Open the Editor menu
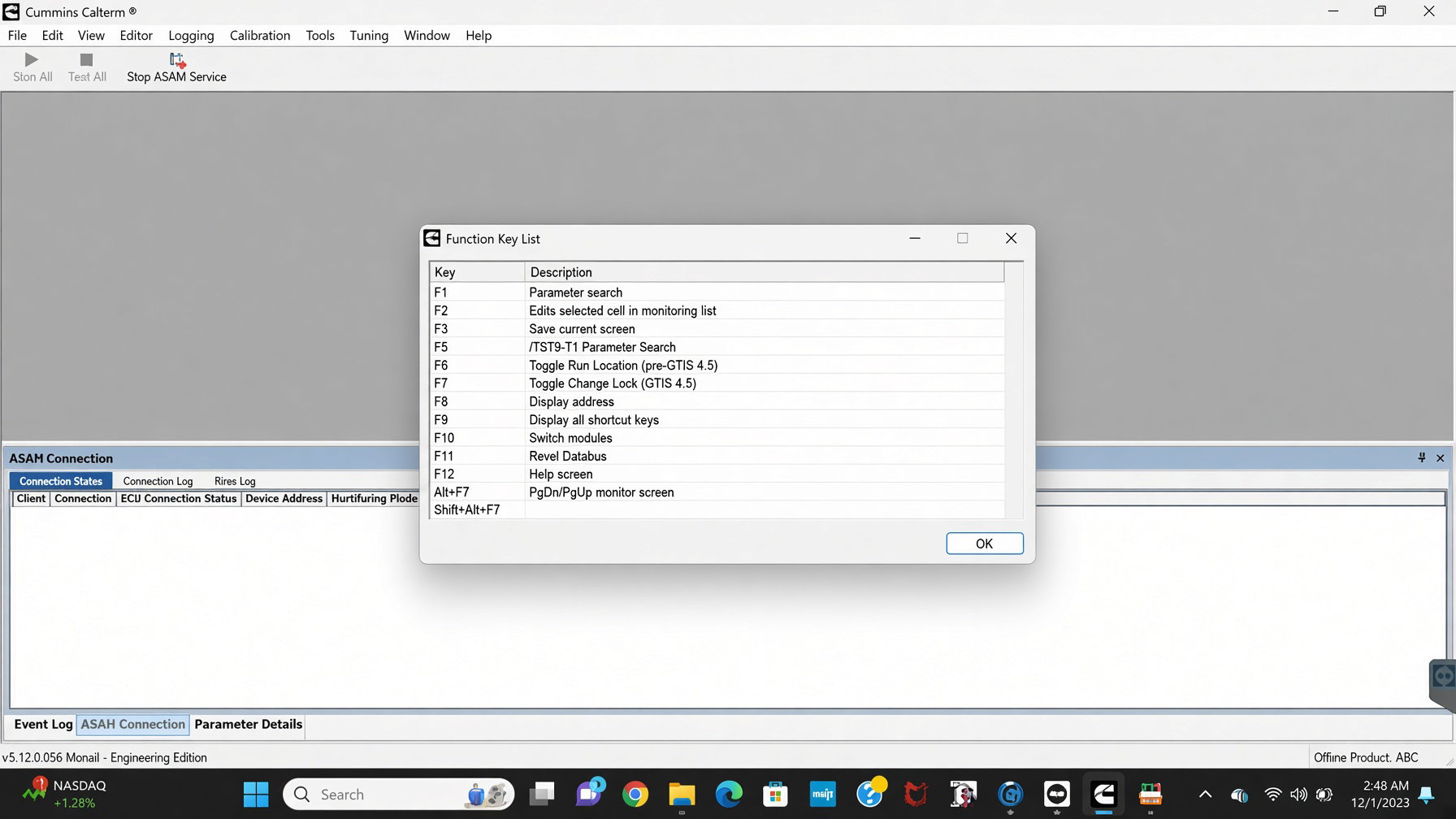The image size is (1456, 819). pyautogui.click(x=136, y=36)
